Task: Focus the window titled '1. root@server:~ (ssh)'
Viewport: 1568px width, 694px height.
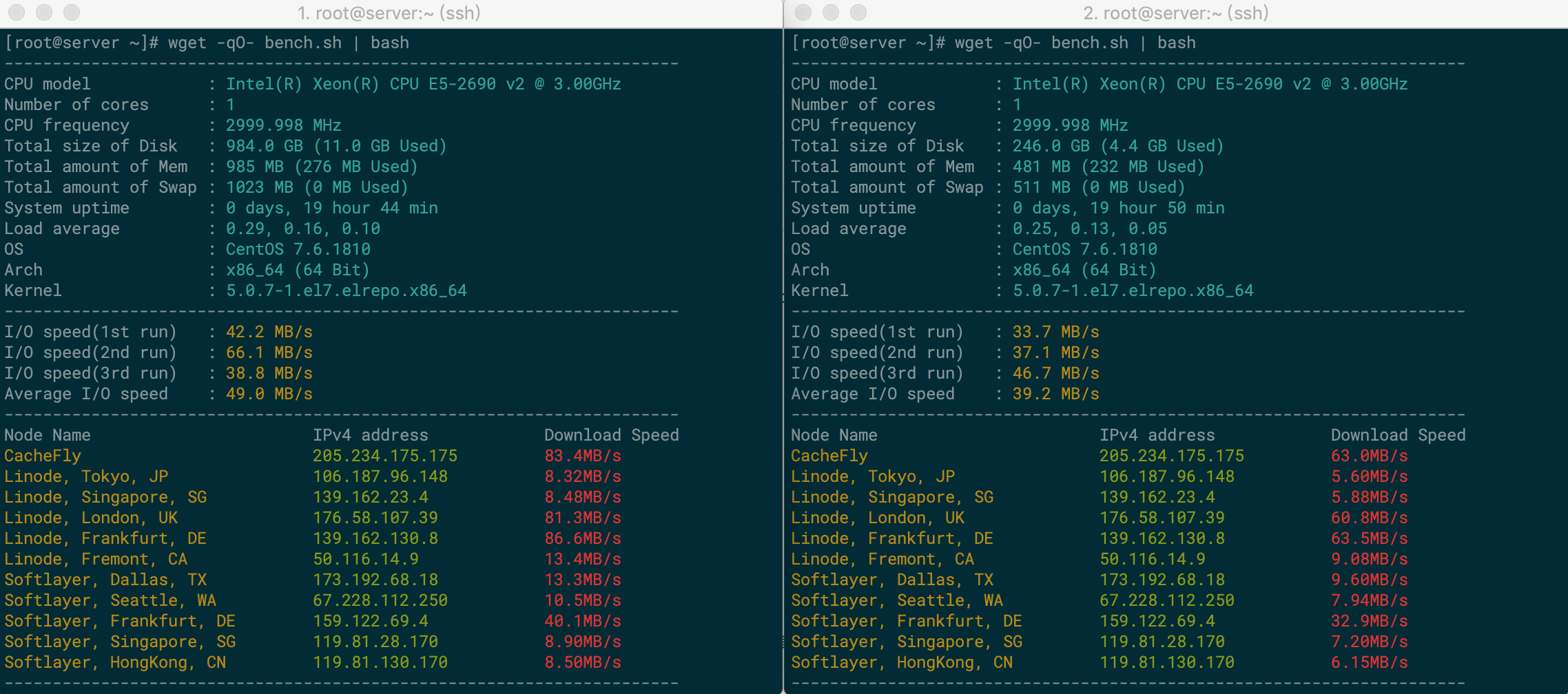Action: [x=389, y=13]
